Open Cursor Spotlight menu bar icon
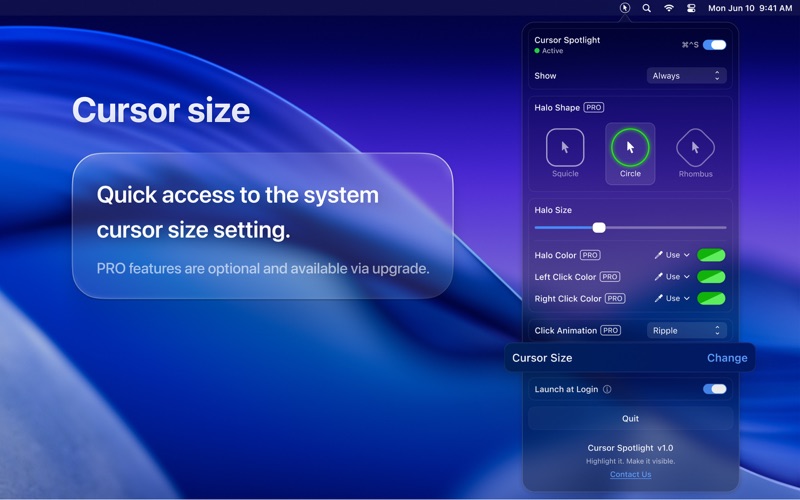Viewport: 800px width, 500px height. 624,8
